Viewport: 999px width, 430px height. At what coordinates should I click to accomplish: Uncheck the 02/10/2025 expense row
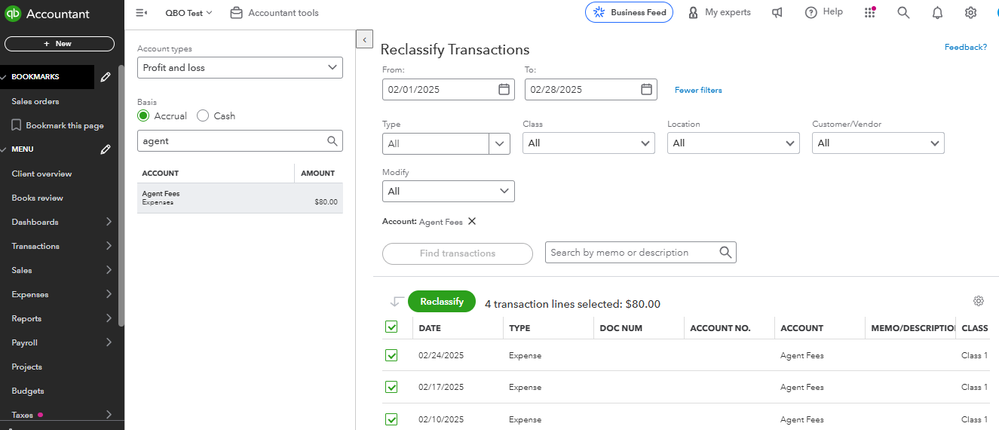[391, 419]
